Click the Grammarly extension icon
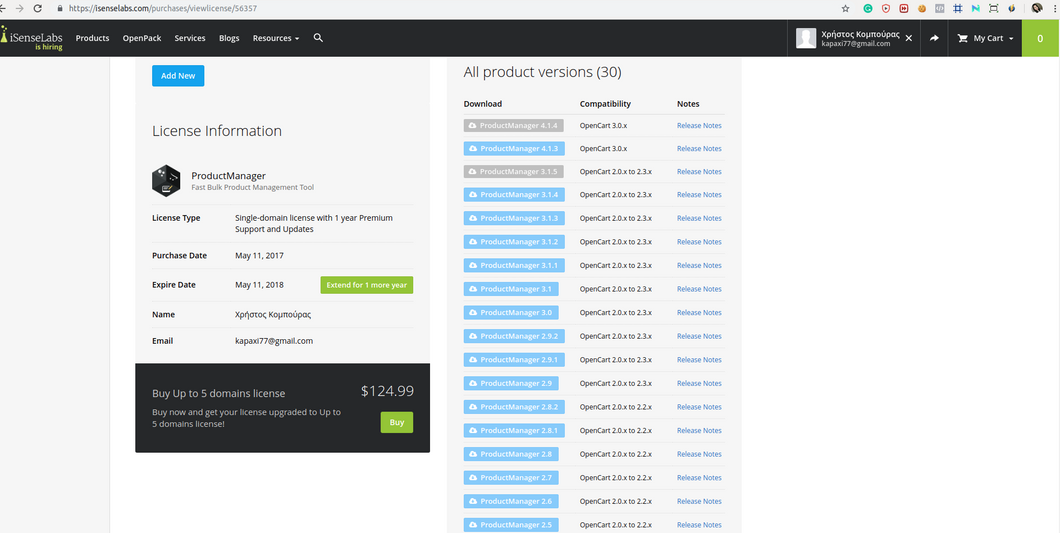 867,8
